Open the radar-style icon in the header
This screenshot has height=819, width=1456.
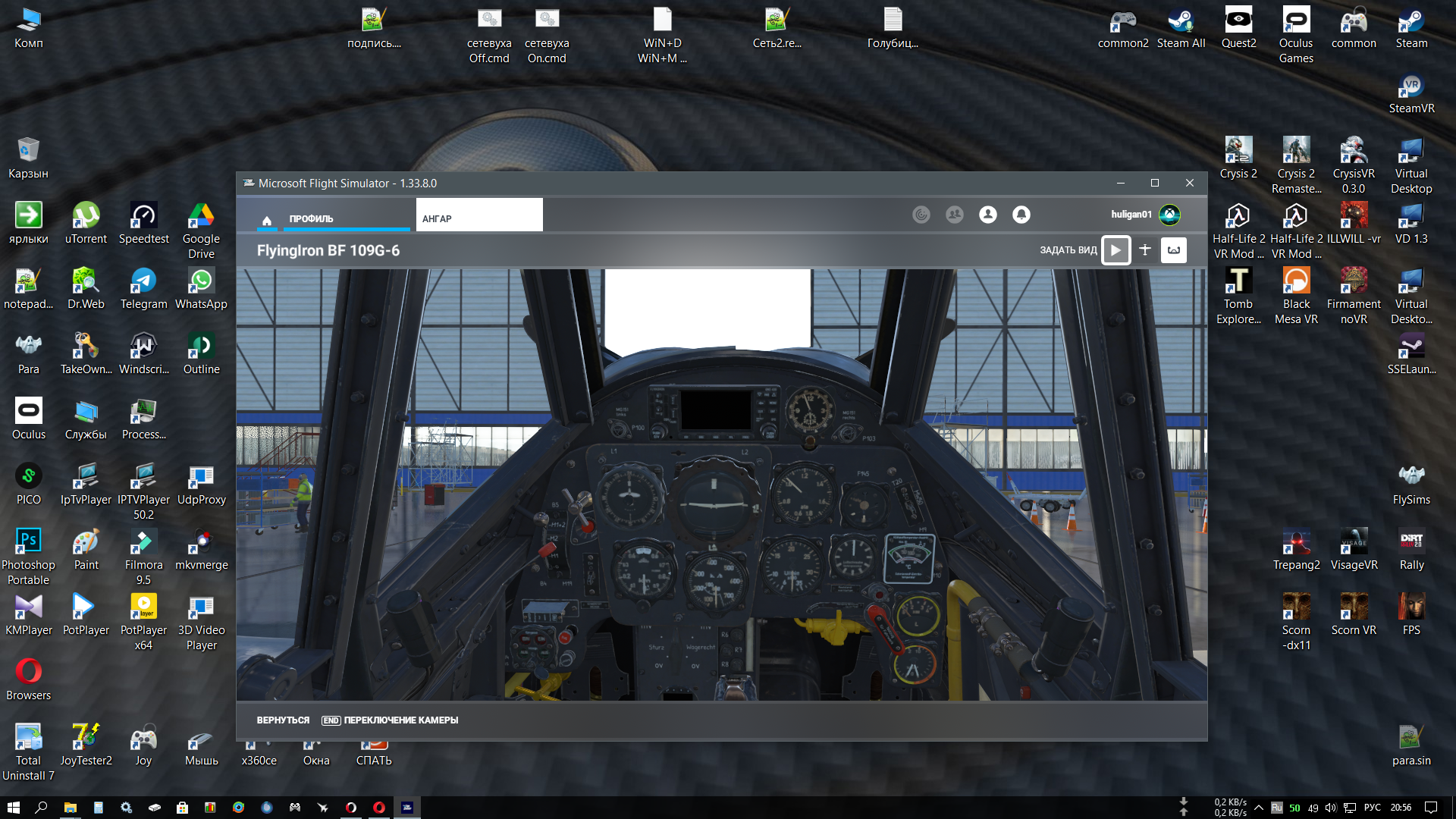[921, 215]
